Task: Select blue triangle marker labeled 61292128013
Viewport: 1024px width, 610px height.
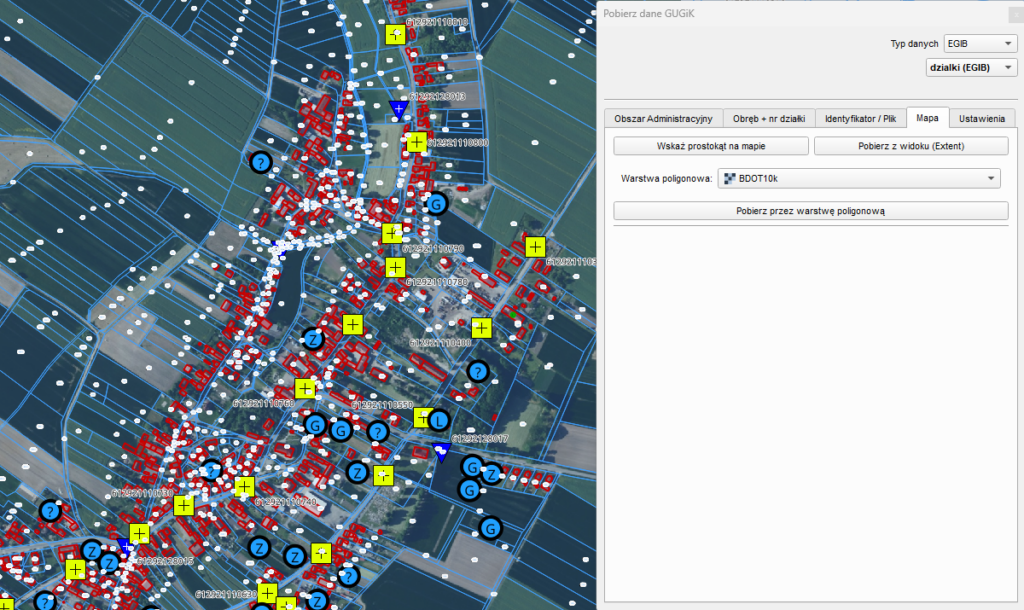Action: [x=399, y=108]
